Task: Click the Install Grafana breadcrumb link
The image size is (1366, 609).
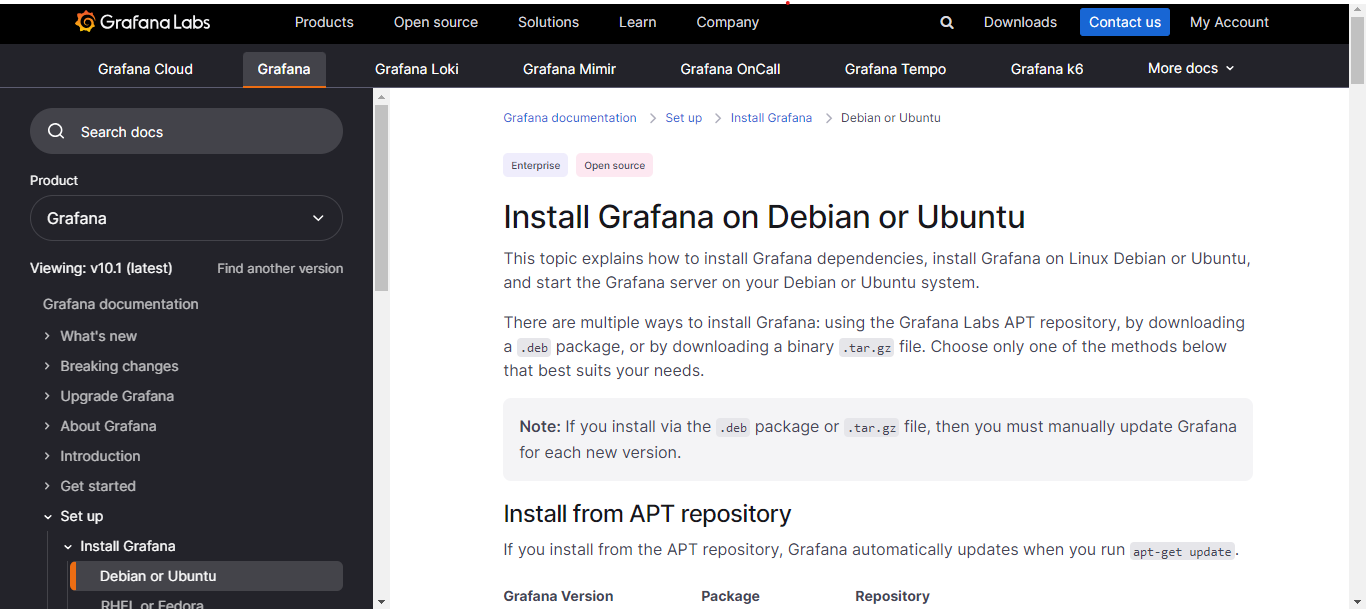Action: pos(771,118)
